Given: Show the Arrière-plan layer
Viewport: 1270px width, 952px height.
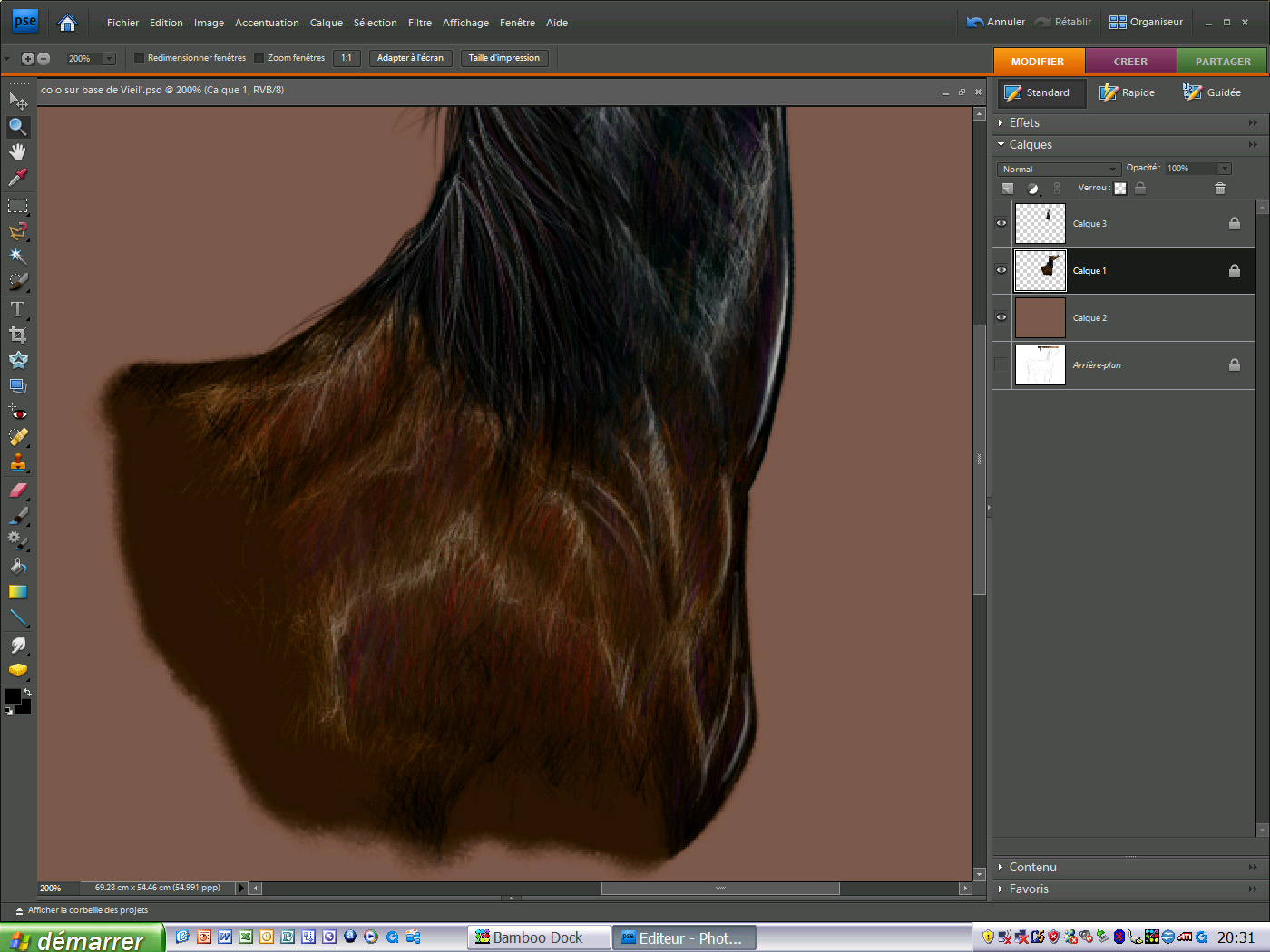Looking at the screenshot, I should pos(1001,364).
